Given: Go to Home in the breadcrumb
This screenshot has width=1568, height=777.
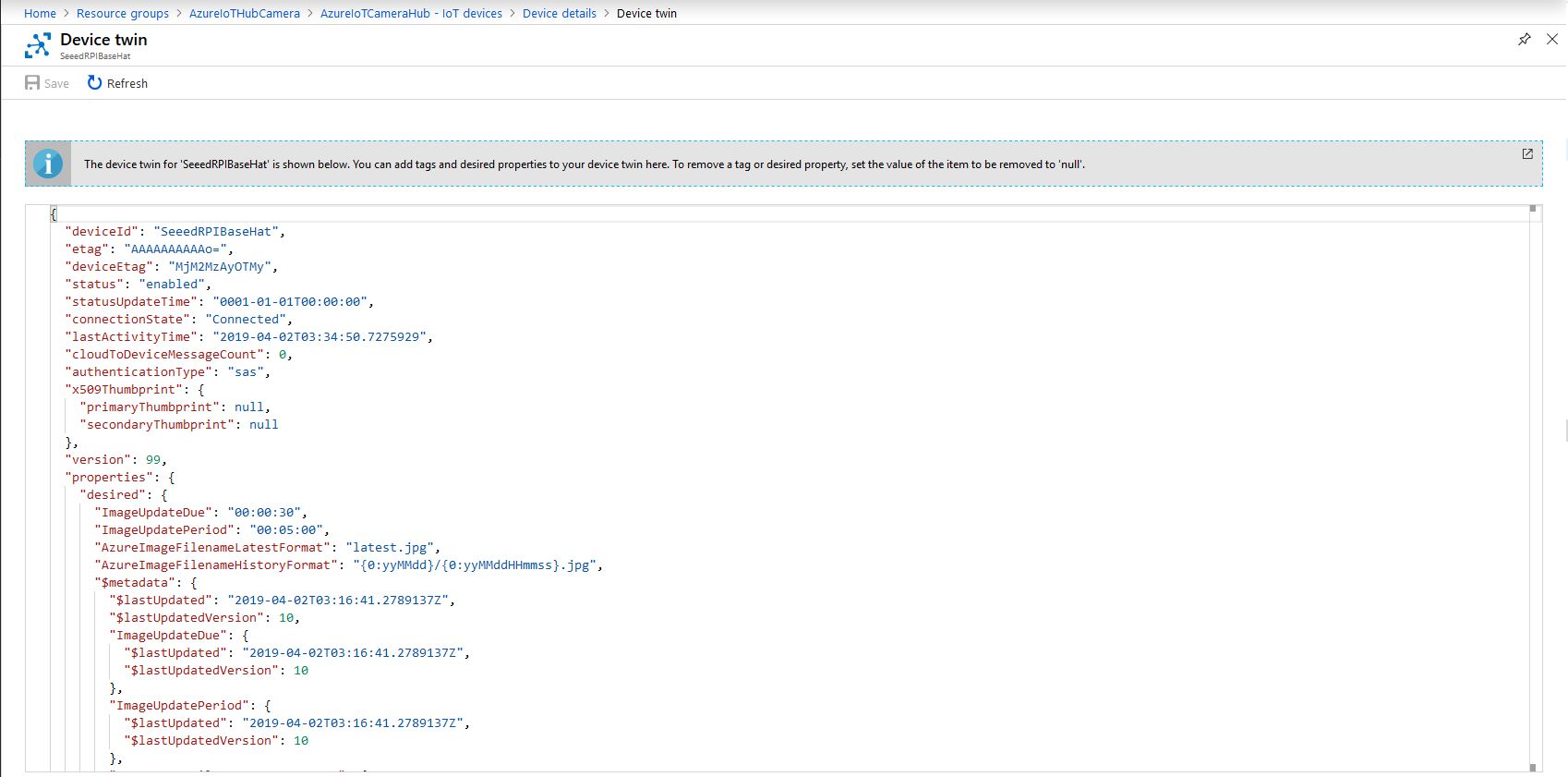Looking at the screenshot, I should (x=40, y=13).
